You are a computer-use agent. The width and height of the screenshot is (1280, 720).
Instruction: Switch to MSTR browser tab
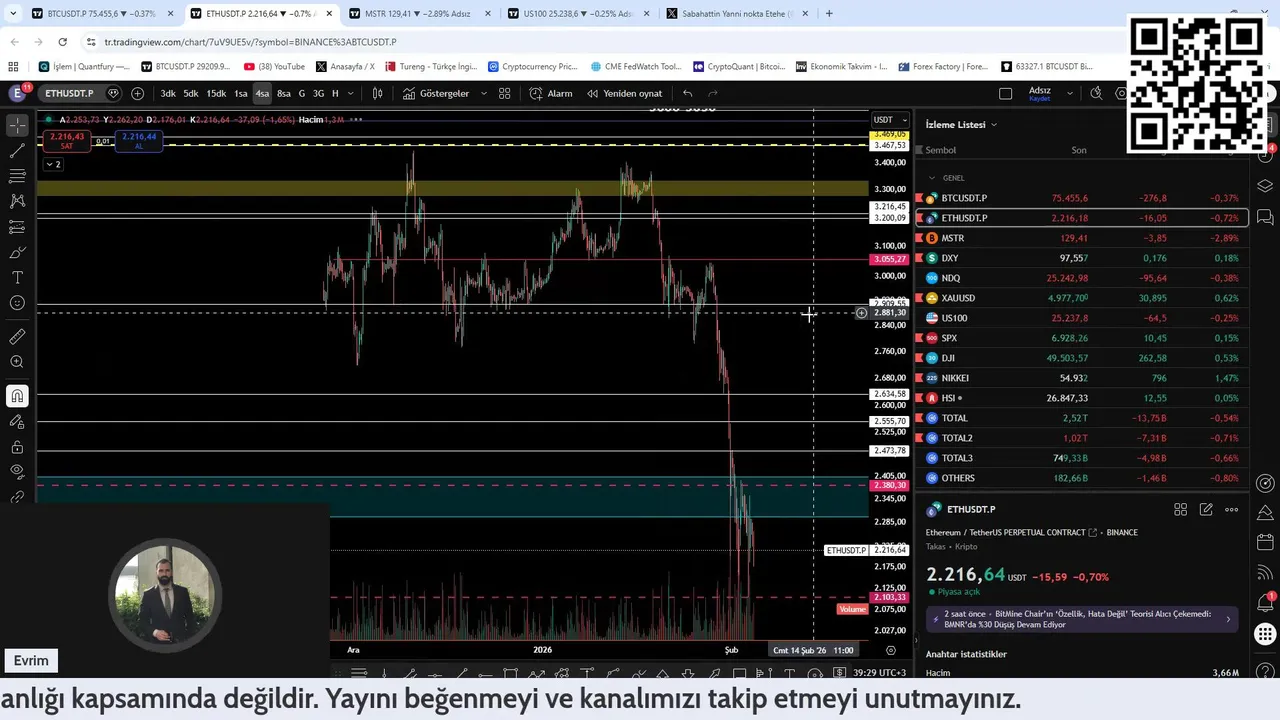pos(412,14)
